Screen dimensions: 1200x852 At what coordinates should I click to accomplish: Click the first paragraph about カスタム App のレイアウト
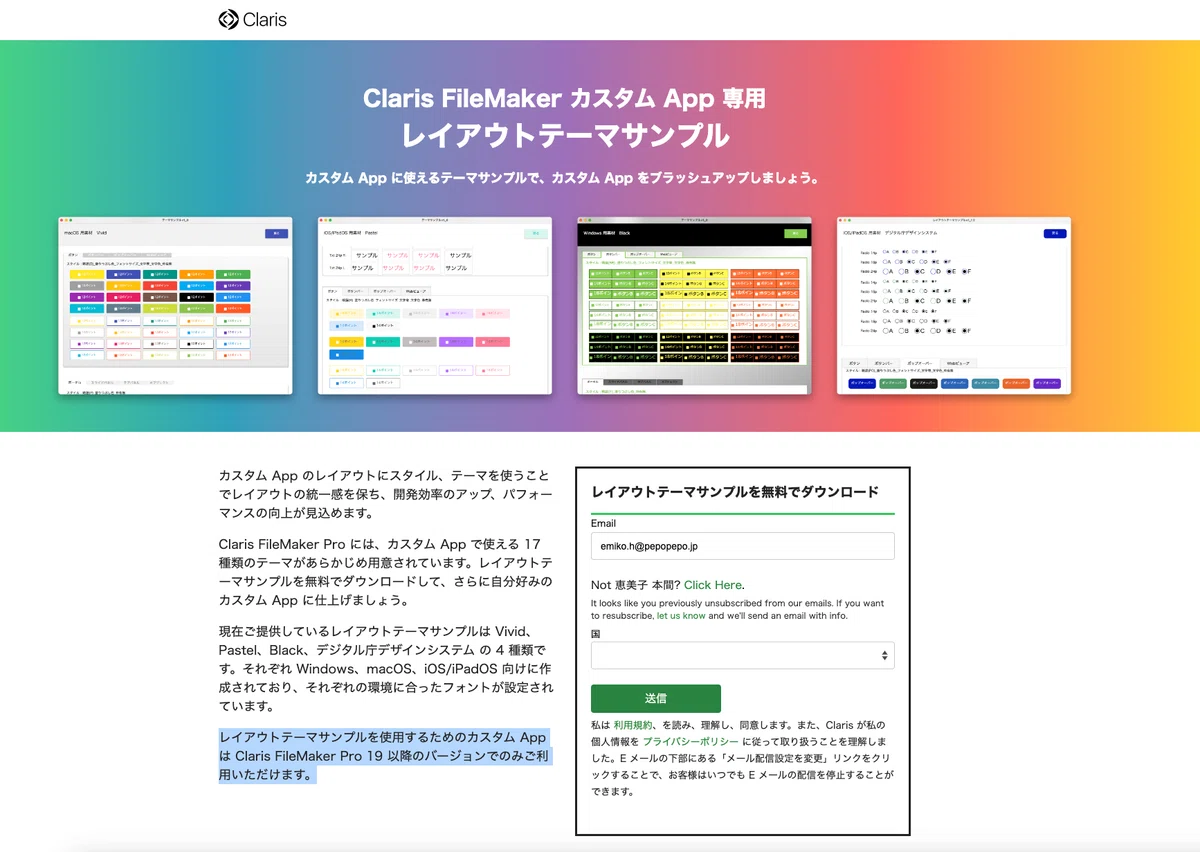[385, 494]
